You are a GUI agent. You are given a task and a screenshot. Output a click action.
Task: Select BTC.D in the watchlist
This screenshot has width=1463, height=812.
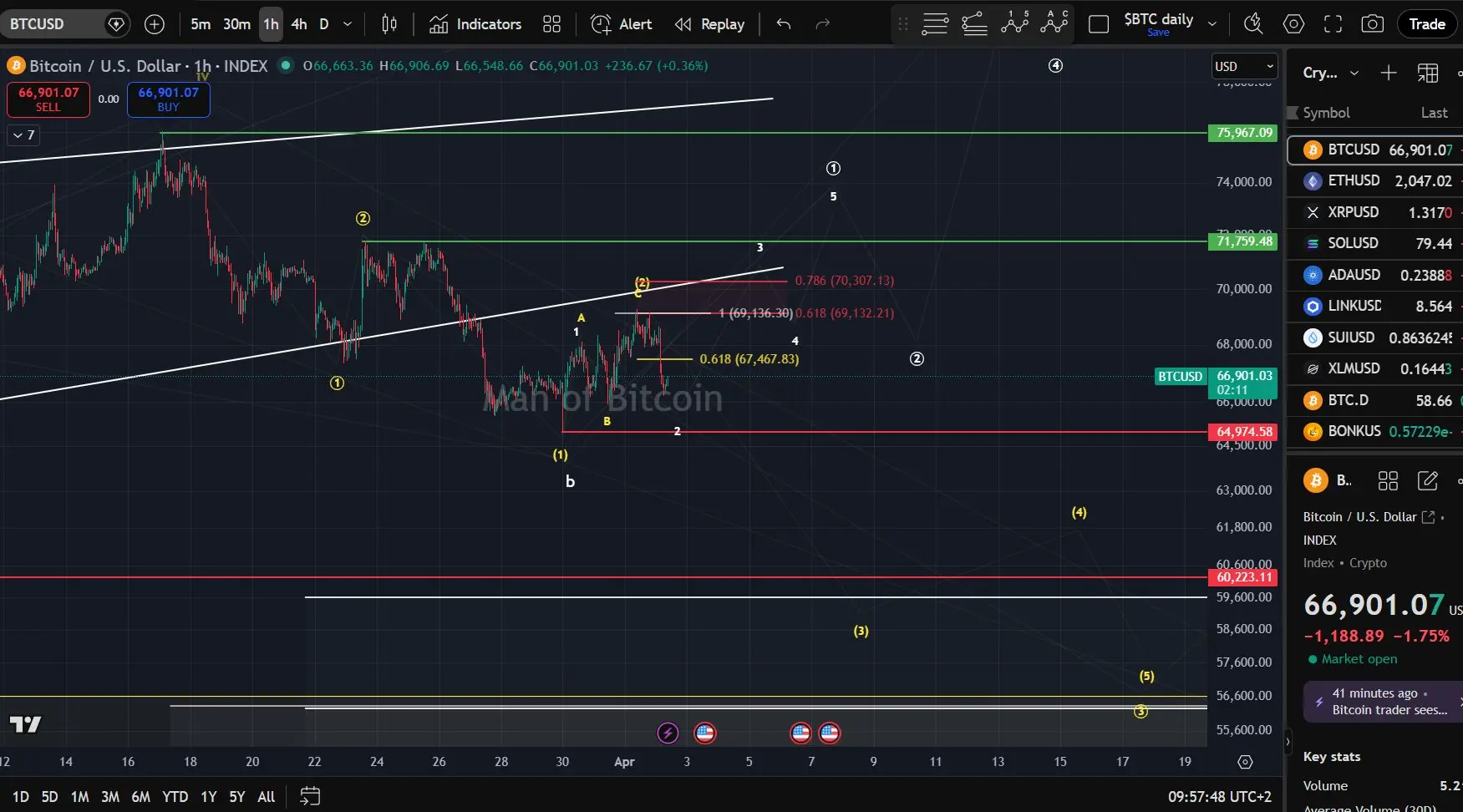coord(1375,400)
